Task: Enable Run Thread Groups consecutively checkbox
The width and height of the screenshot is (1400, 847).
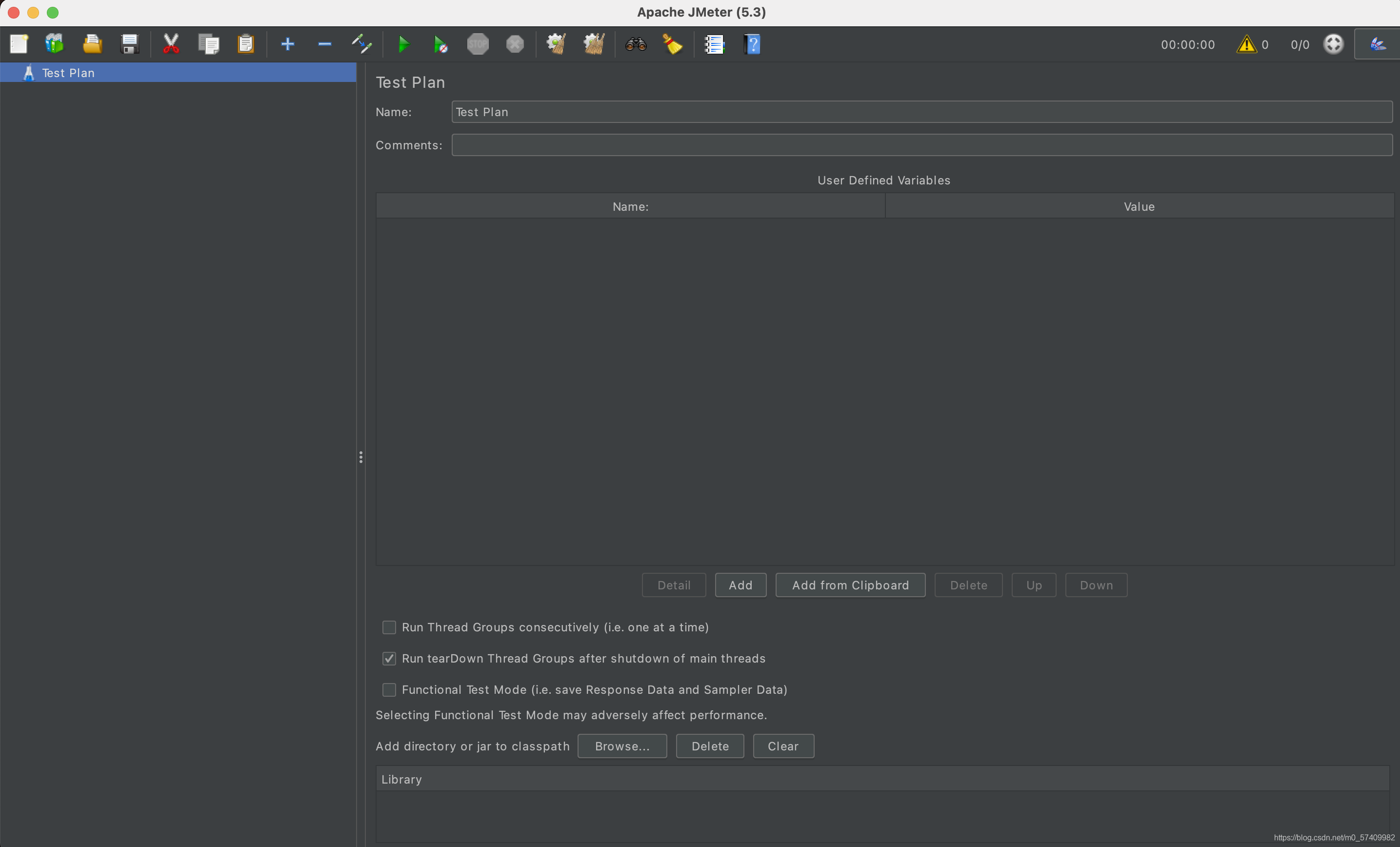Action: pyautogui.click(x=389, y=627)
